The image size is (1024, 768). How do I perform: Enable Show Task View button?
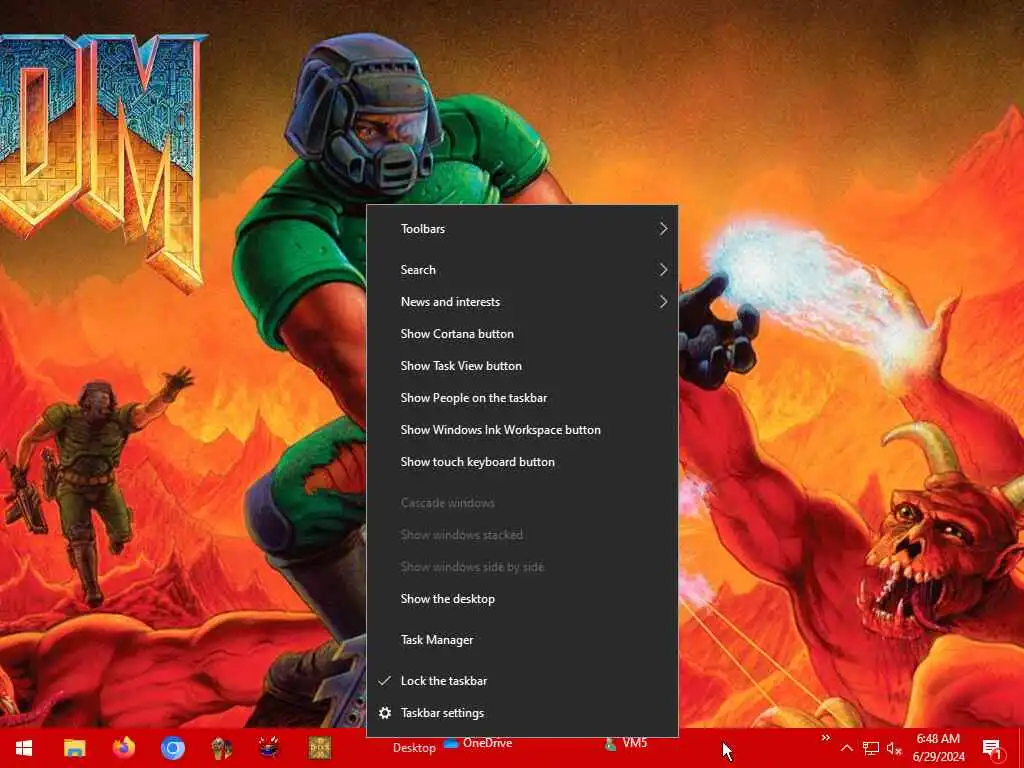[x=522, y=366]
